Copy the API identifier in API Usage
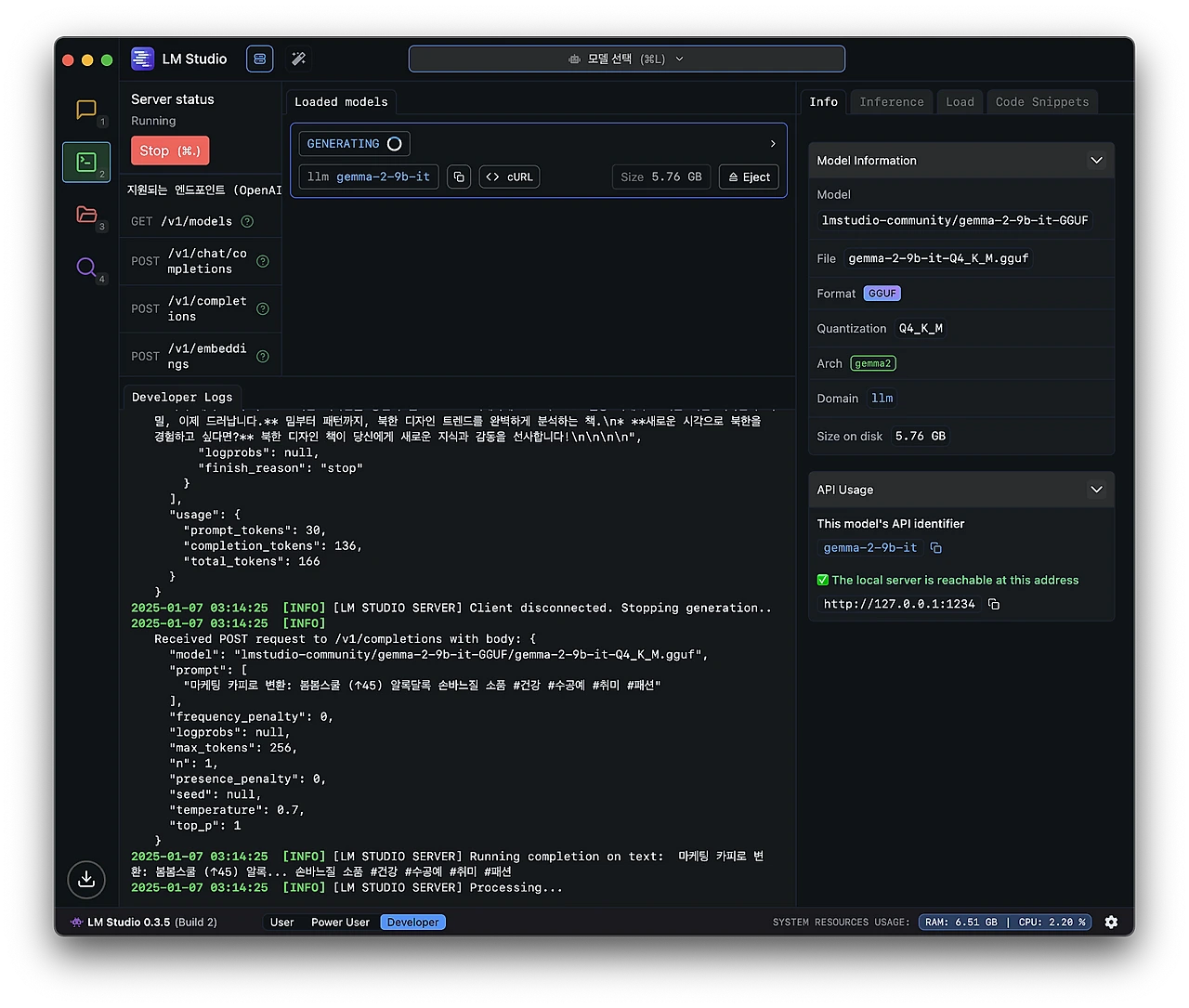The height and width of the screenshot is (1008, 1189). (x=936, y=548)
